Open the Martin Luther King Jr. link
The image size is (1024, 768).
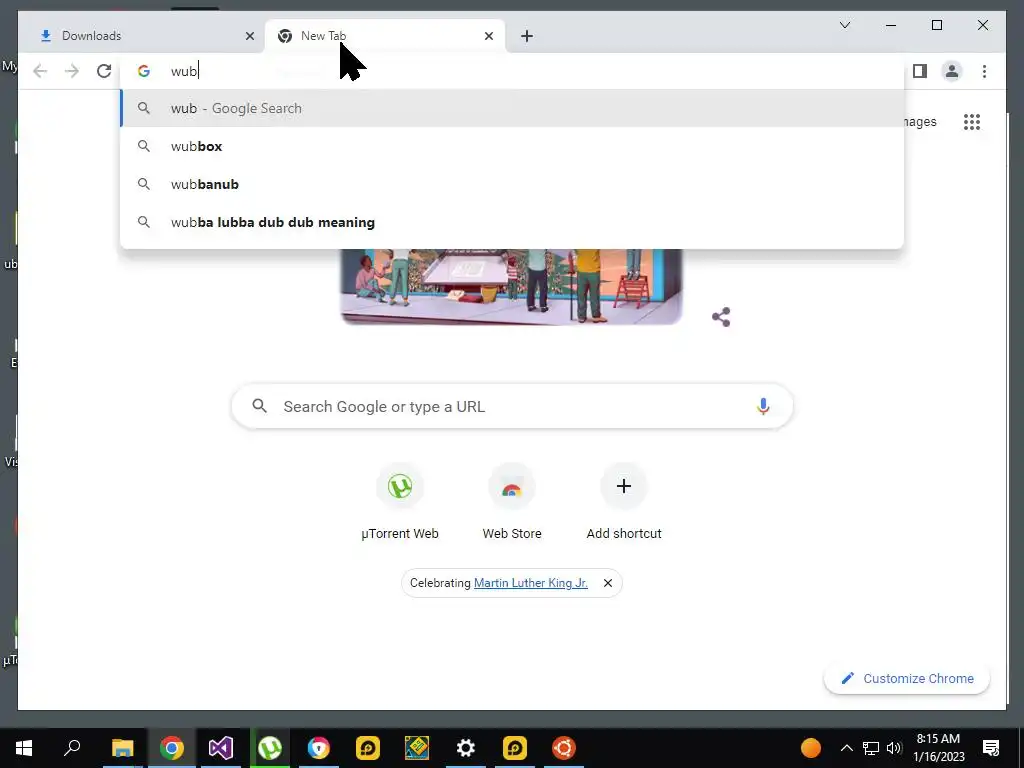531,583
